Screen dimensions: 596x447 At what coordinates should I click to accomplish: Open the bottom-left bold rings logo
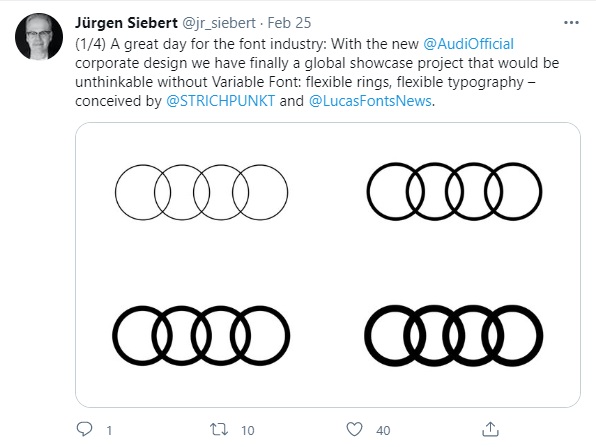[x=201, y=336]
